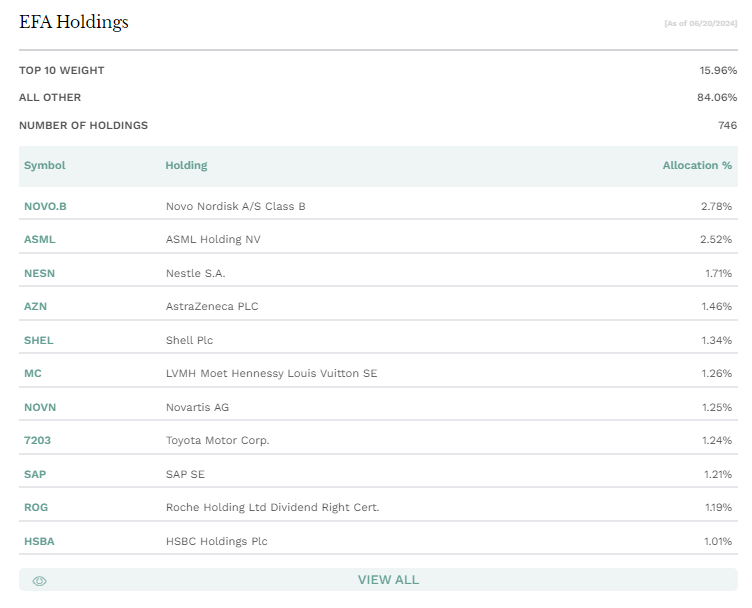
Task: Select the HSBC Holdings Plc name
Action: (x=217, y=541)
